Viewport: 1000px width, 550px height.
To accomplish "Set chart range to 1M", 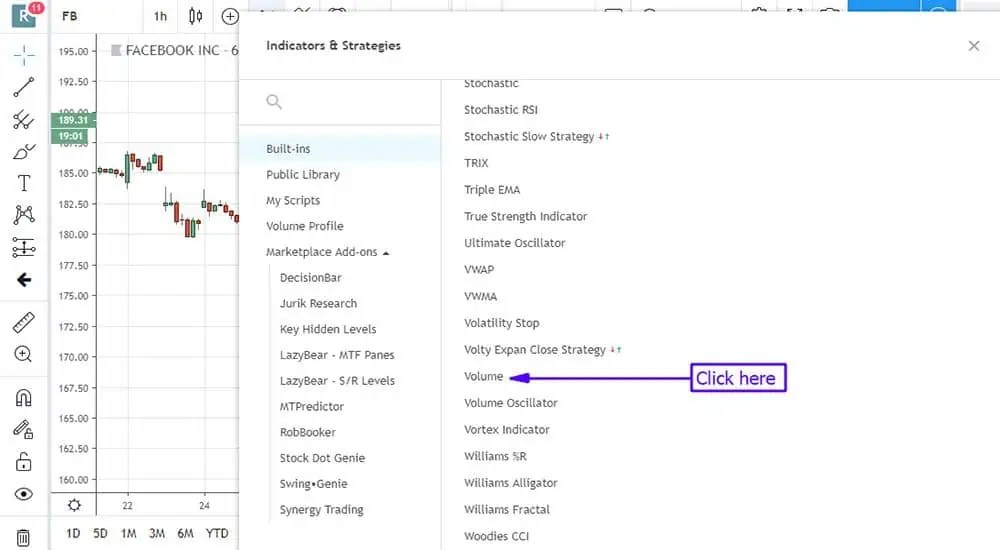I will tap(129, 533).
